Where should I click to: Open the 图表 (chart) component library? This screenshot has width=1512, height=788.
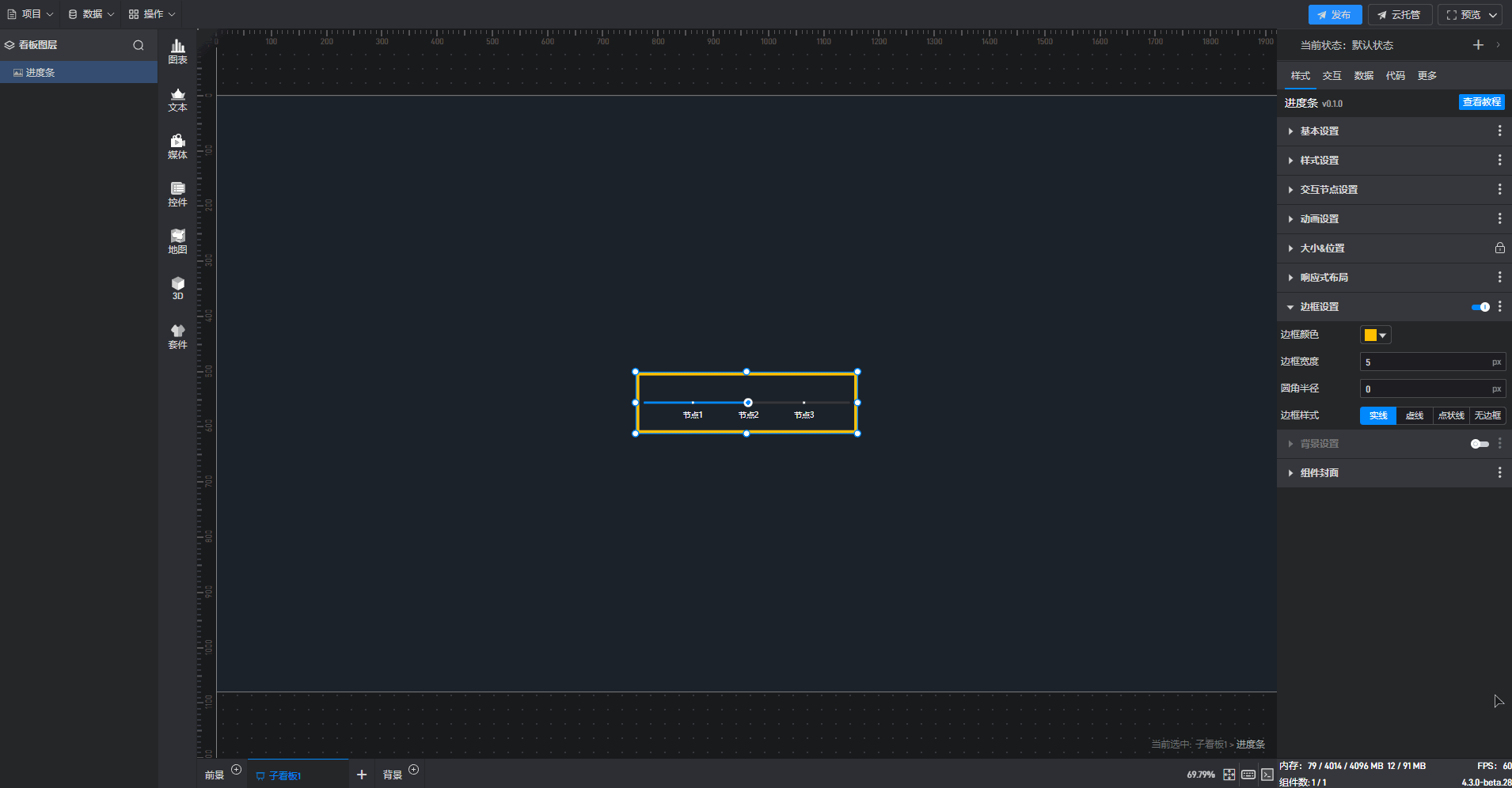[177, 52]
